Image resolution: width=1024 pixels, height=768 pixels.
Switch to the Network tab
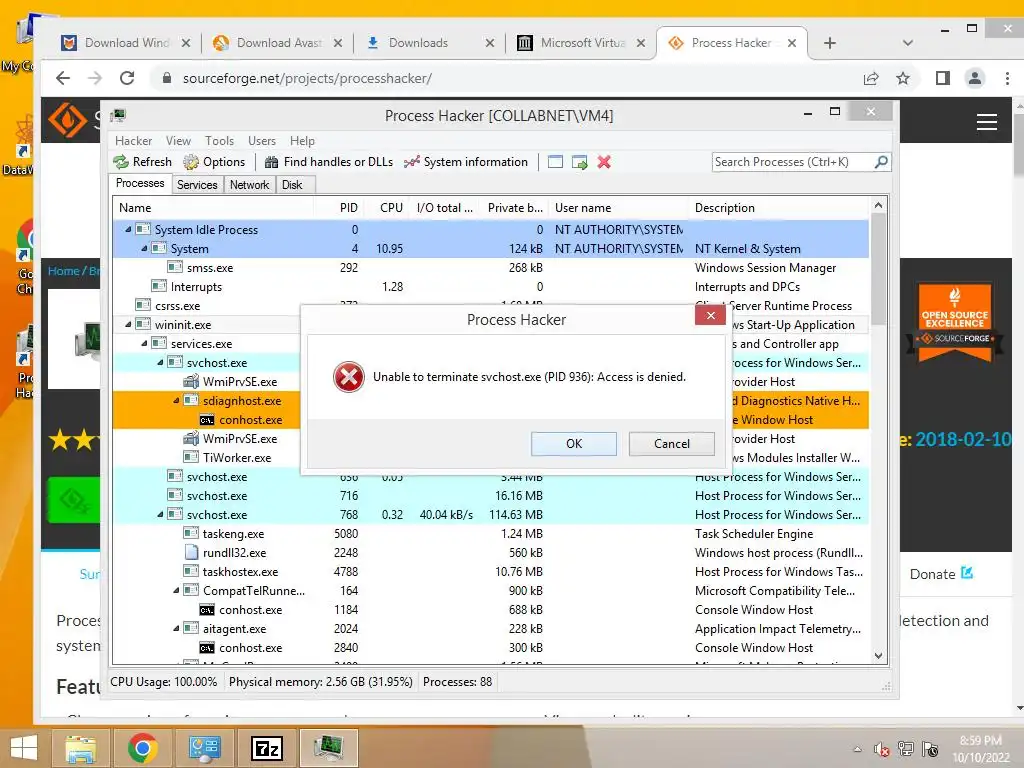(249, 185)
